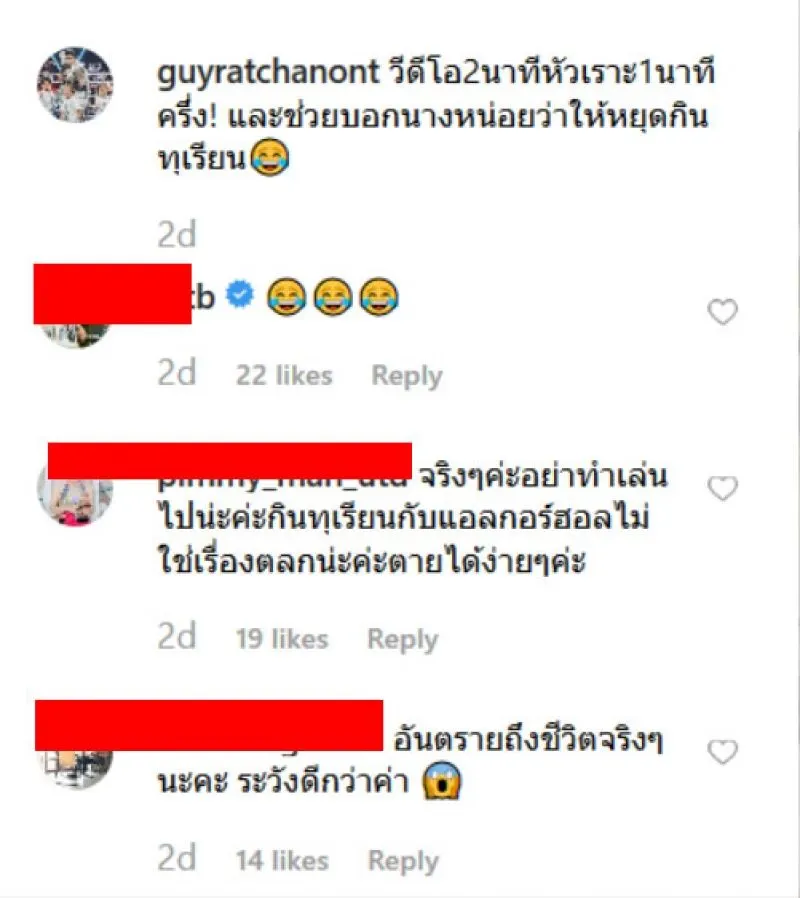Click the 2d timestamp beside 14 likes
The height and width of the screenshot is (898, 800).
(176, 857)
